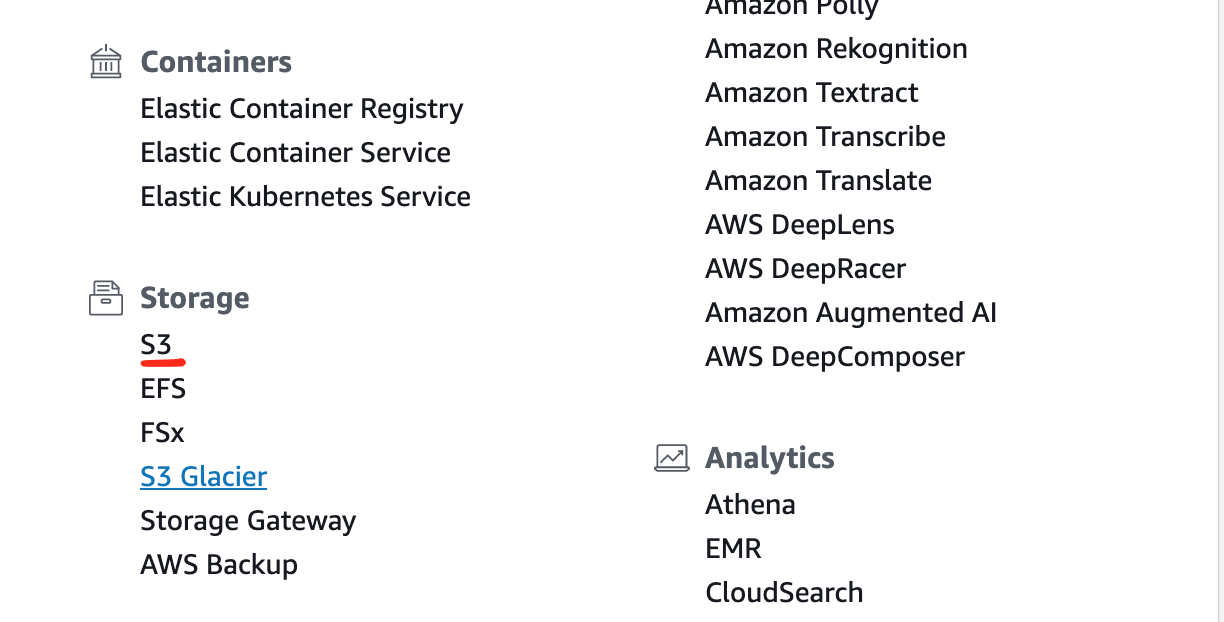Open the S3 Glacier link

point(204,477)
